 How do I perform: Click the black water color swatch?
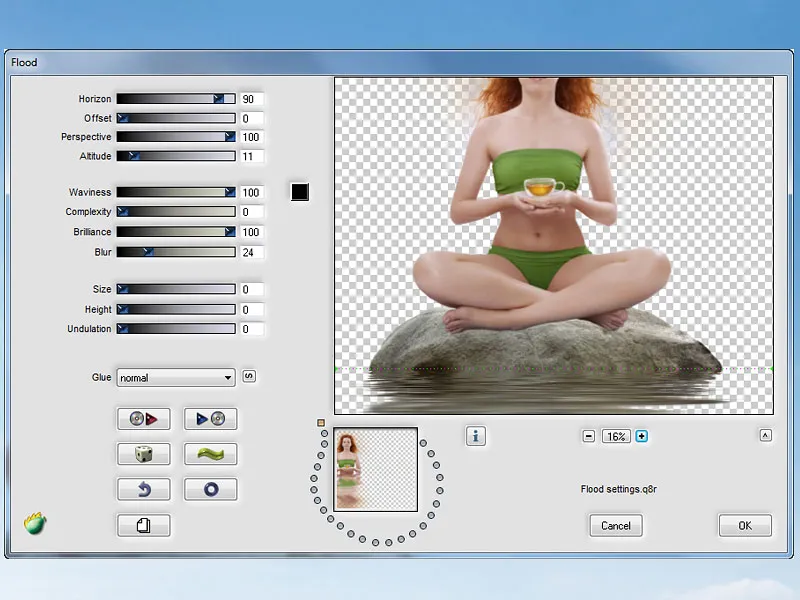tap(300, 192)
